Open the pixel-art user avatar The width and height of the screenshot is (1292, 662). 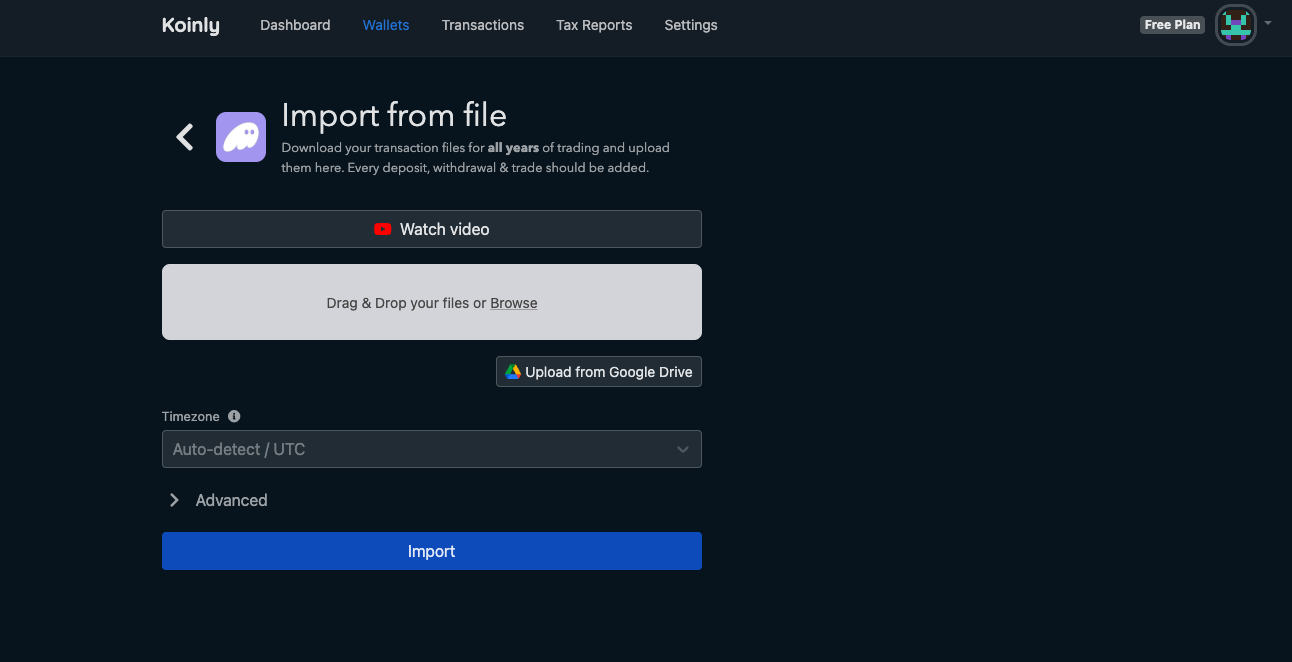(x=1236, y=25)
